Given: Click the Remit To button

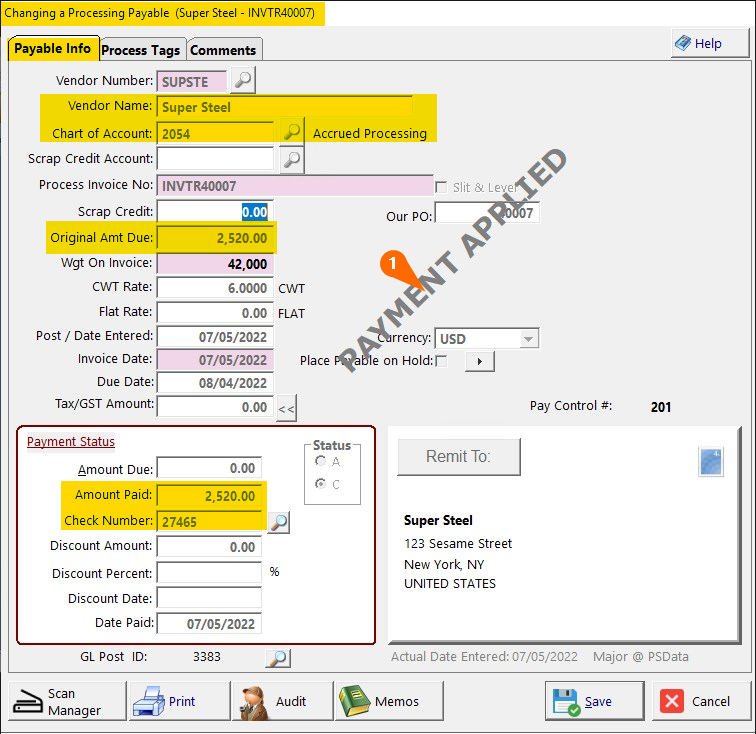Looking at the screenshot, I should [x=459, y=456].
